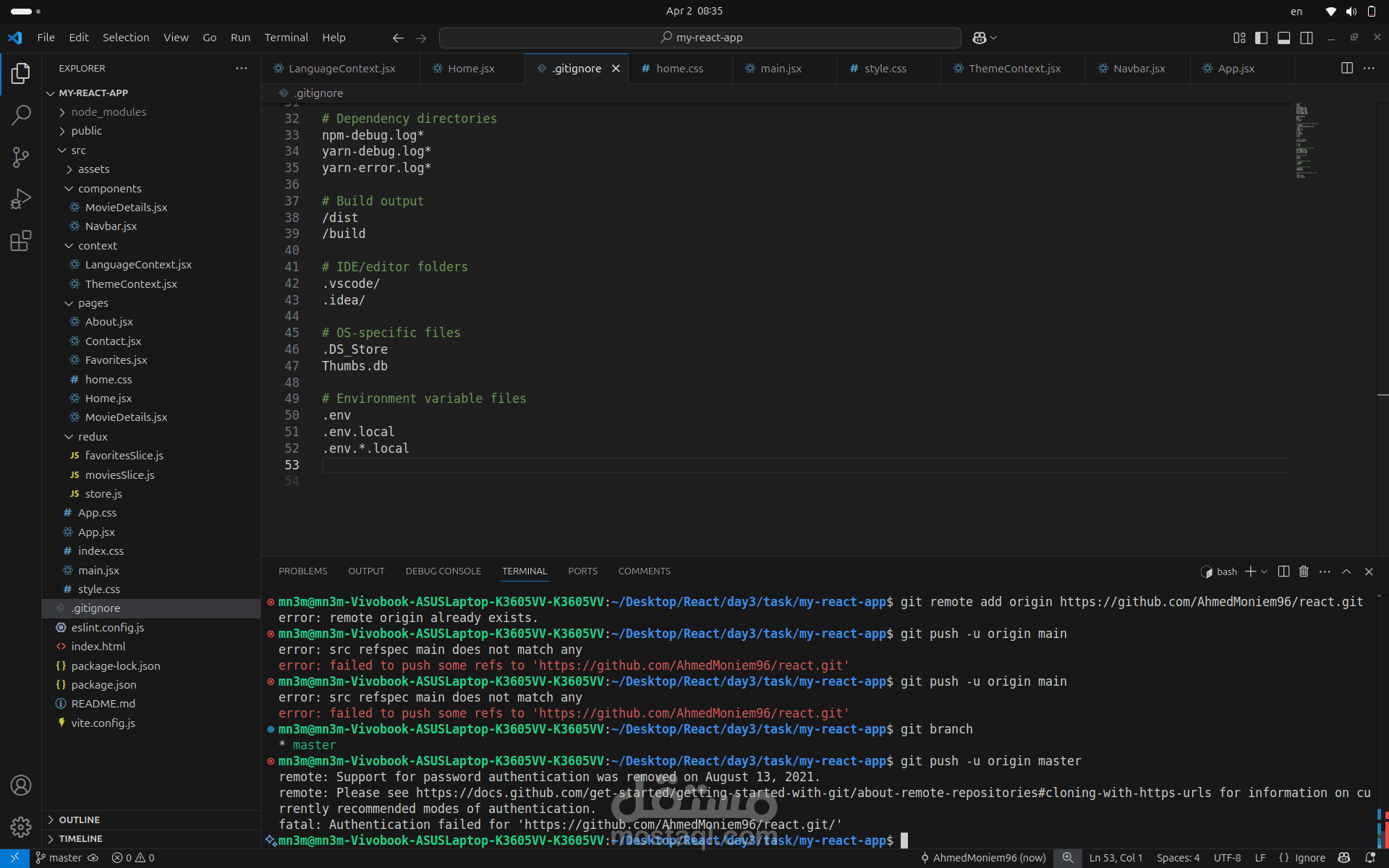Switch to the DEBUG CONSOLE panel tab
Screen dimensions: 1389x868
[443, 571]
